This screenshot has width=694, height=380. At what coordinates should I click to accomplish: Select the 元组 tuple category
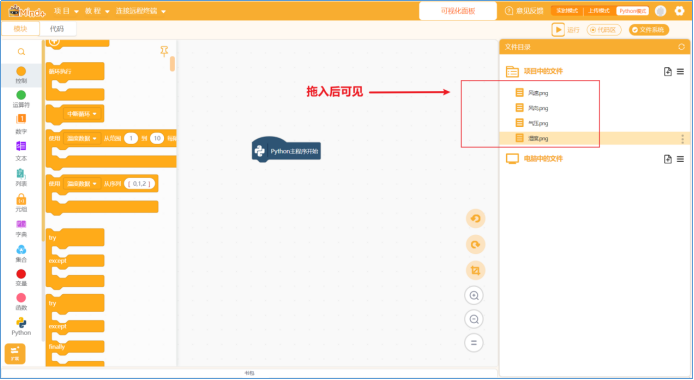click(21, 203)
